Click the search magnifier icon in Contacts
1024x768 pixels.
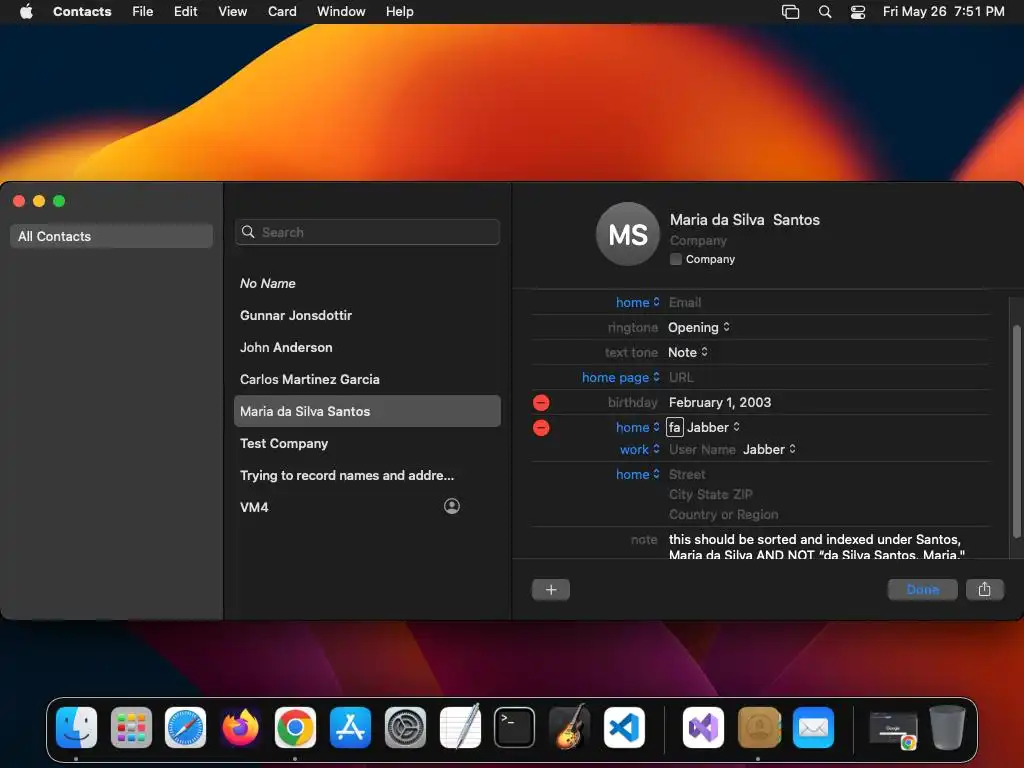pos(248,232)
